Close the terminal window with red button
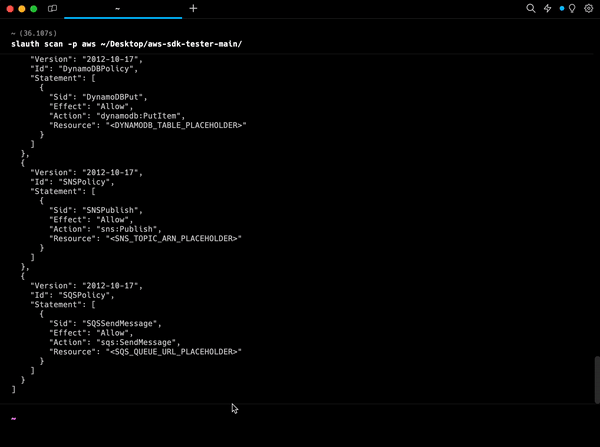Image resolution: width=600 pixels, height=447 pixels. click(8, 8)
